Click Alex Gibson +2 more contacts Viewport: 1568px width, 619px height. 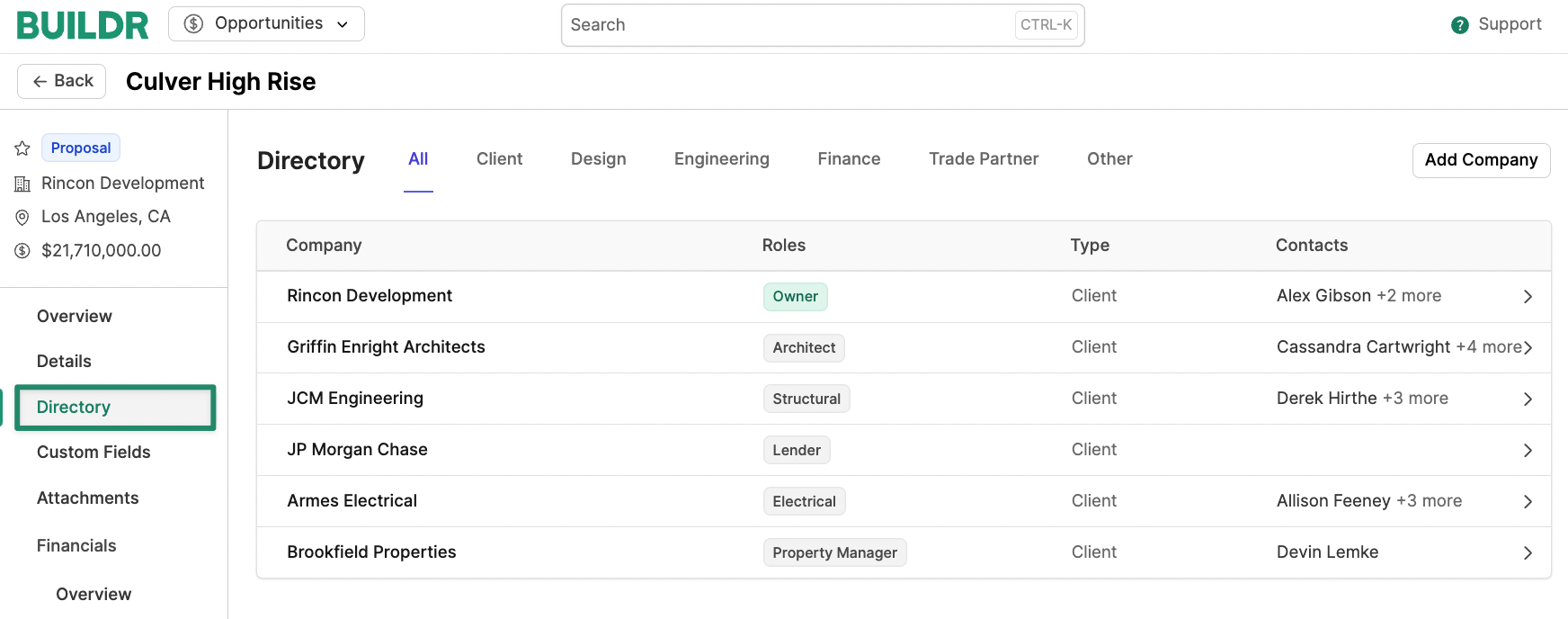click(x=1359, y=296)
